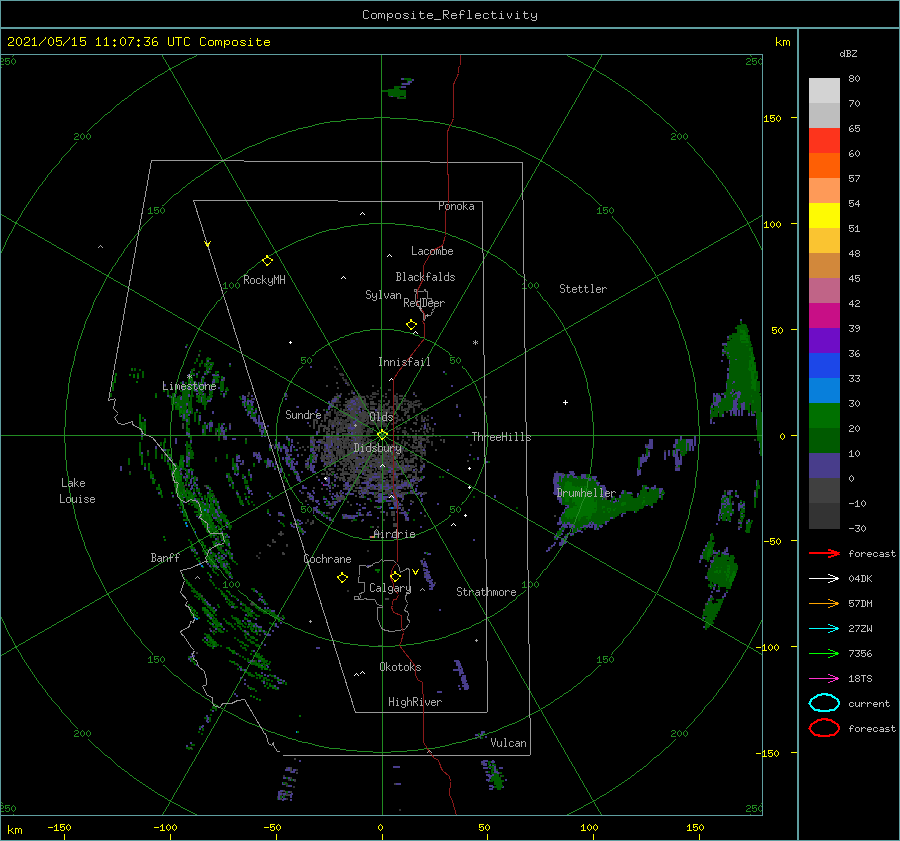900x841 pixels.
Task: Click the Calgary city label
Action: click(x=390, y=588)
